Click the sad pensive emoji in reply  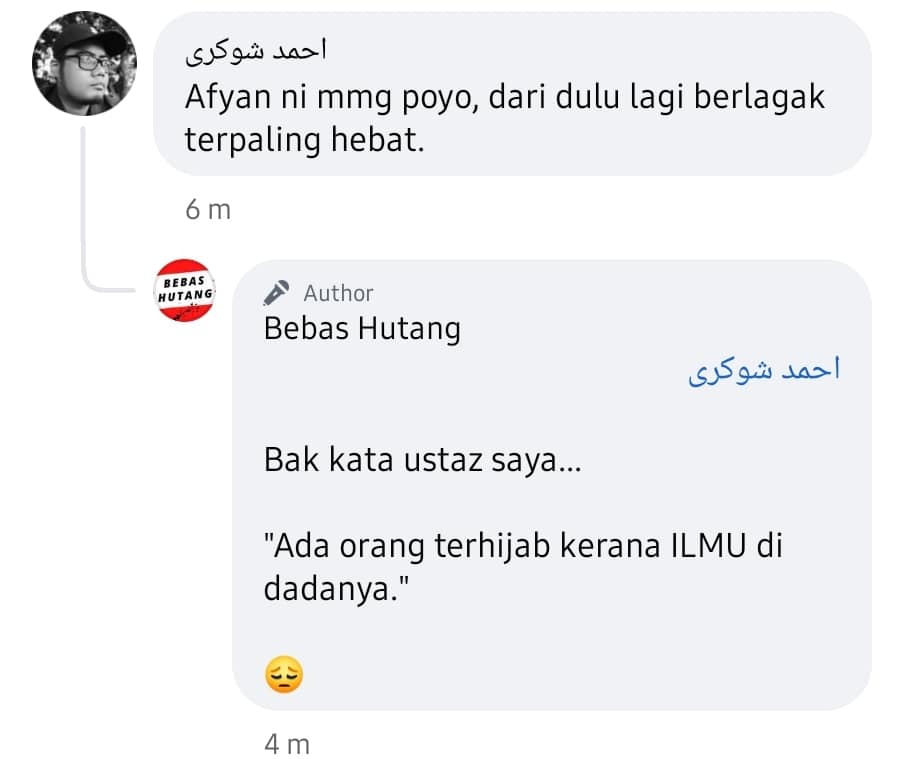pyautogui.click(x=284, y=674)
